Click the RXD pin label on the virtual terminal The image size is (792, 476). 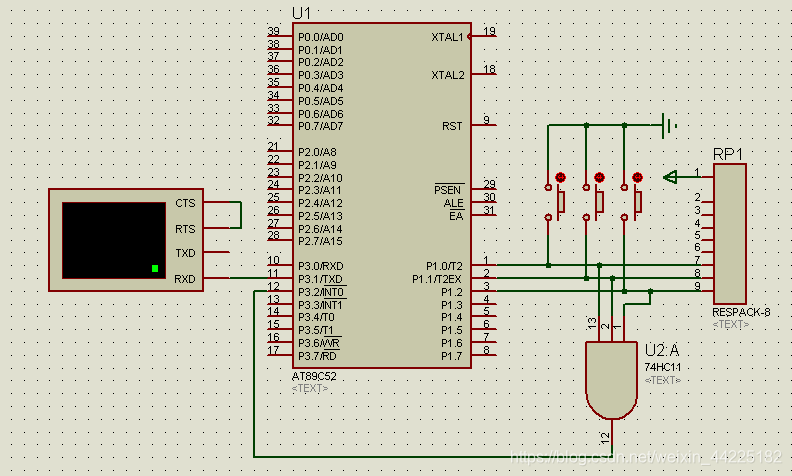pos(184,279)
